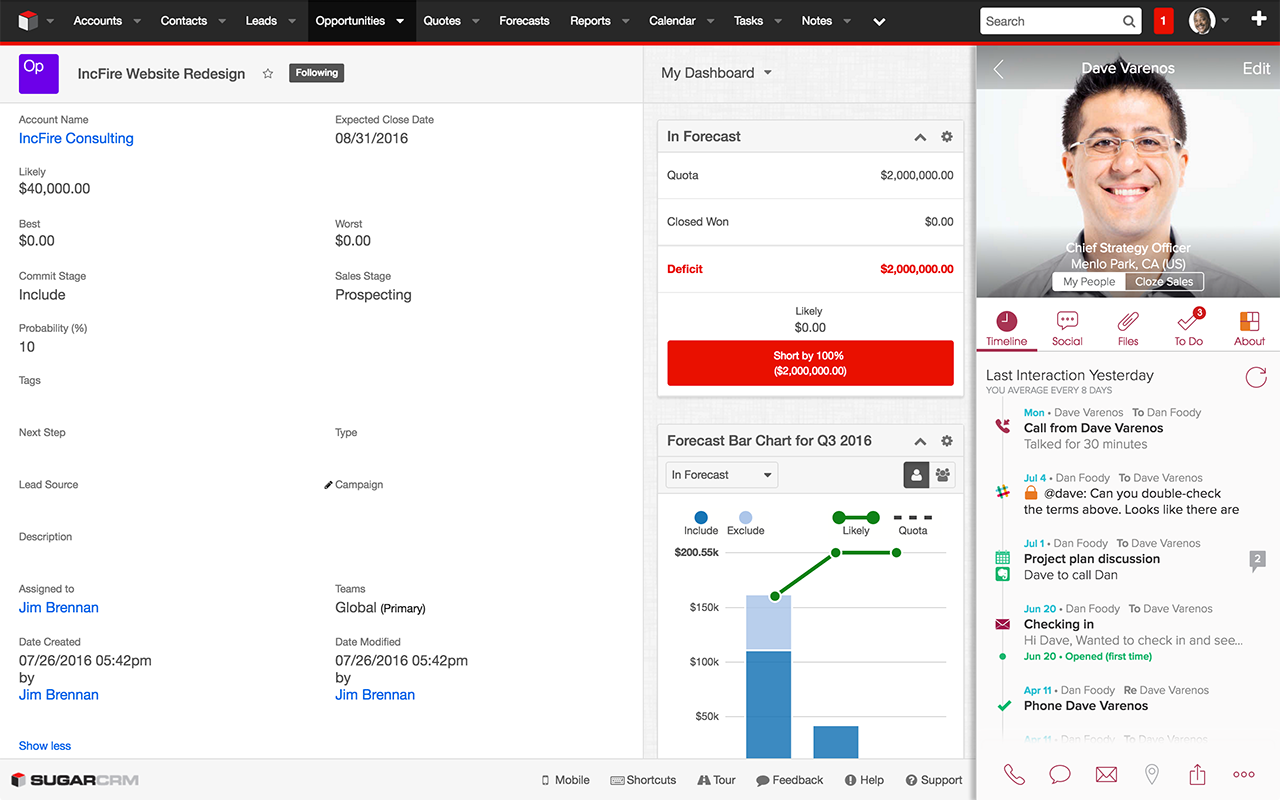Toggle the Following button off
The image size is (1280, 800).
pyautogui.click(x=316, y=72)
